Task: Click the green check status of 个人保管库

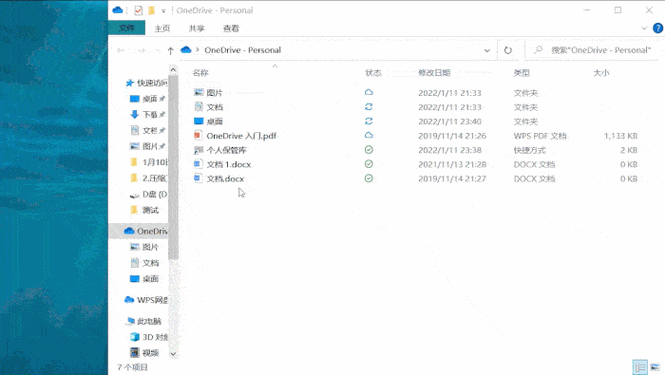Action: click(369, 150)
